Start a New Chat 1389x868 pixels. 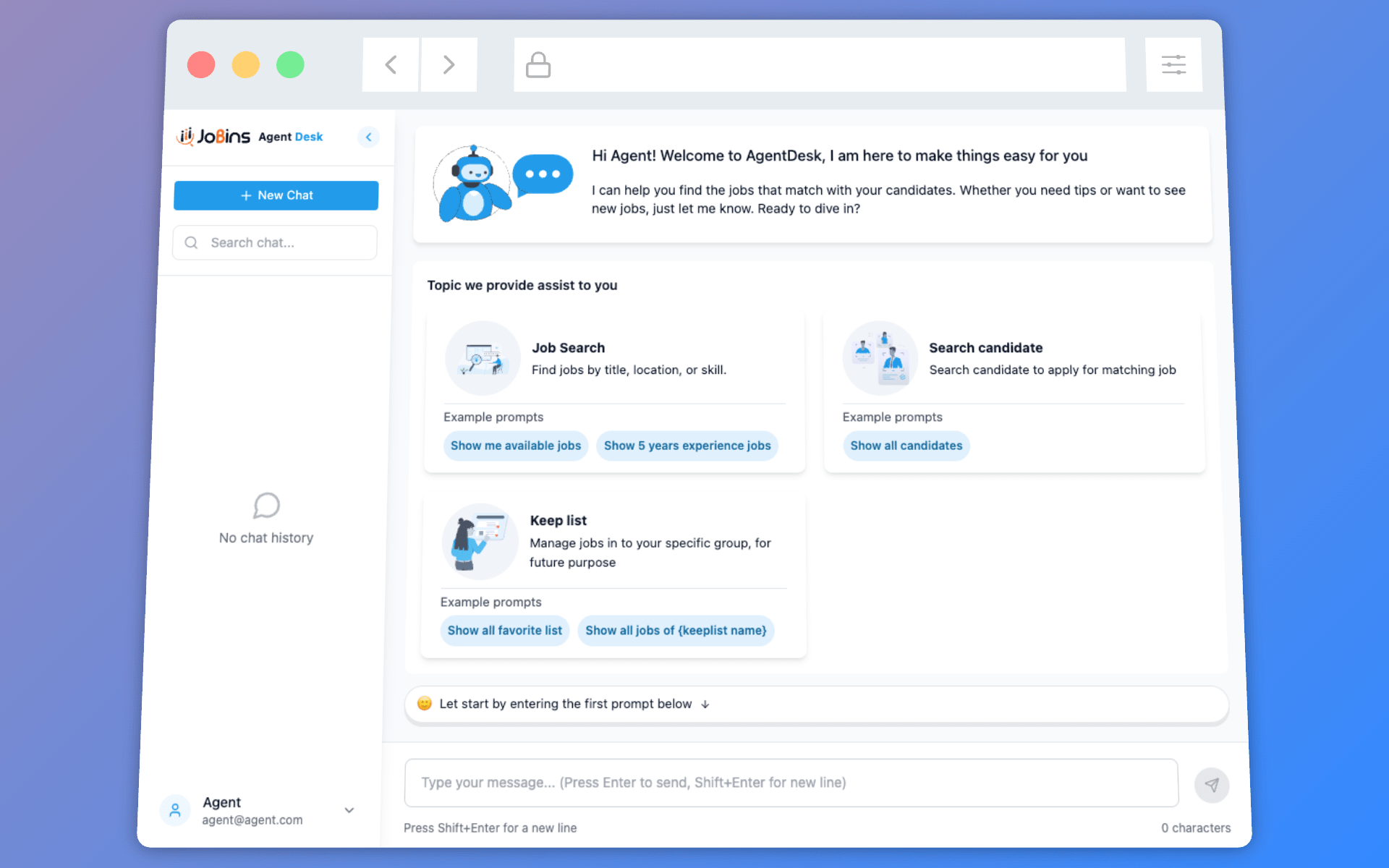click(276, 195)
